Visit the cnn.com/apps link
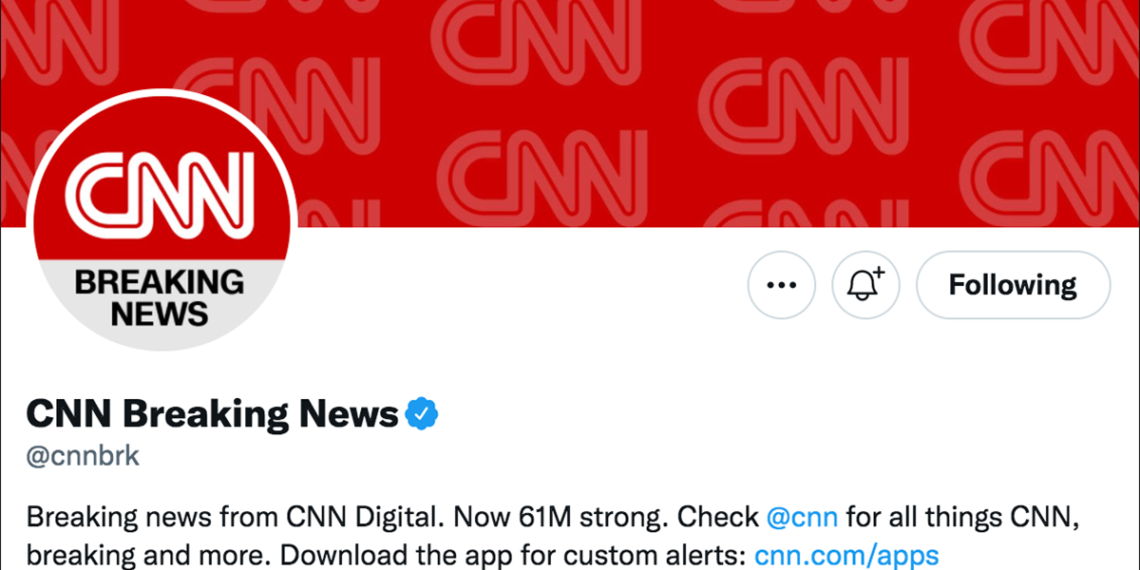This screenshot has width=1140, height=570. click(846, 555)
